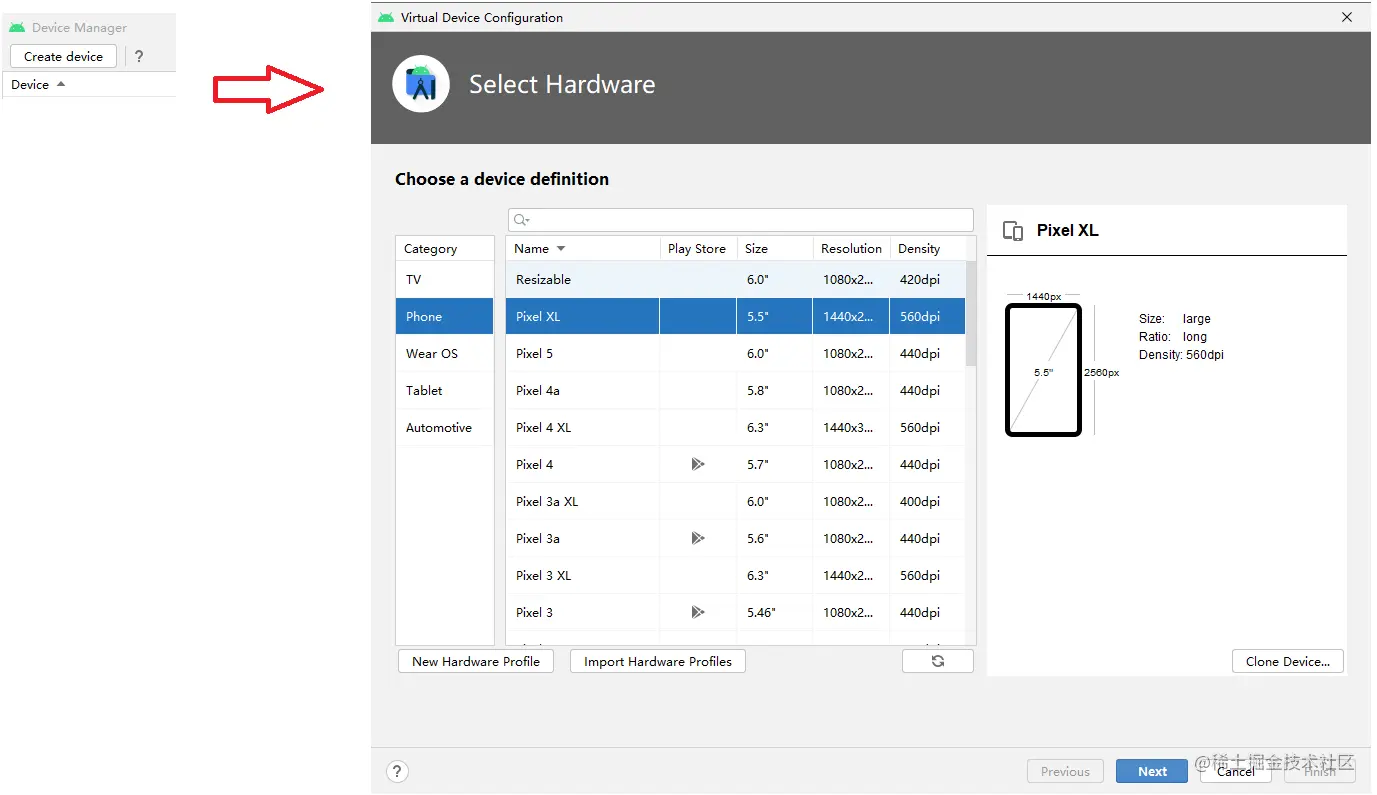Refresh the device definition list
This screenshot has width=1377, height=795.
[937, 661]
